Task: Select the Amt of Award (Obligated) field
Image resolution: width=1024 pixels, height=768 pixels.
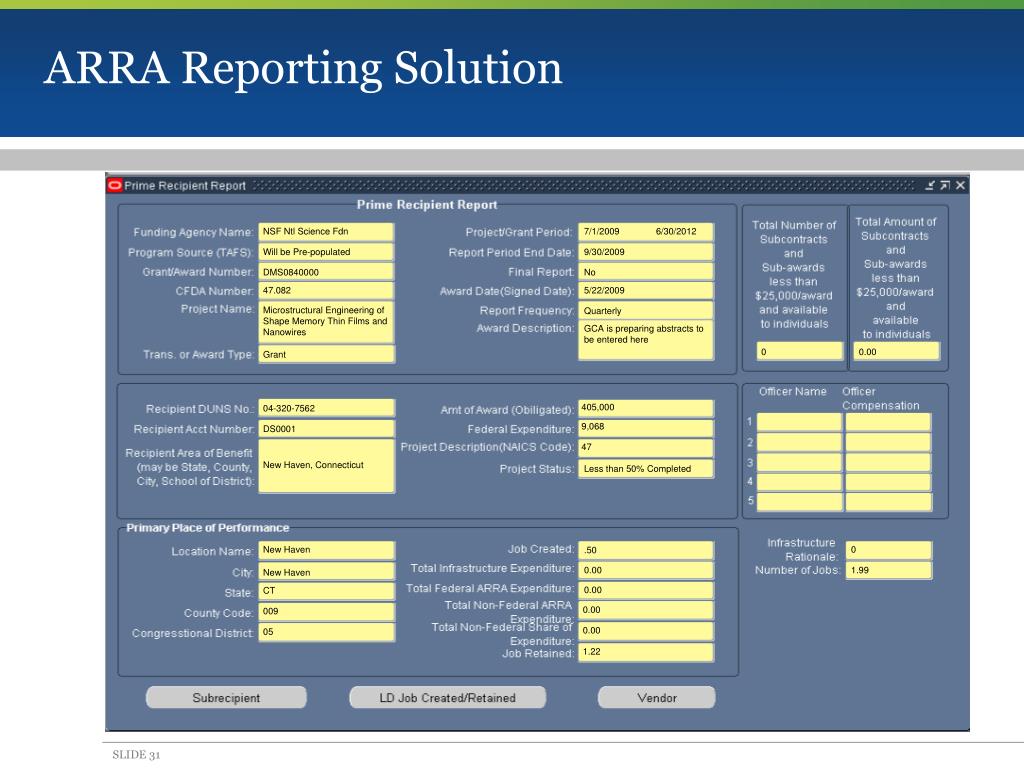Action: pyautogui.click(x=646, y=409)
